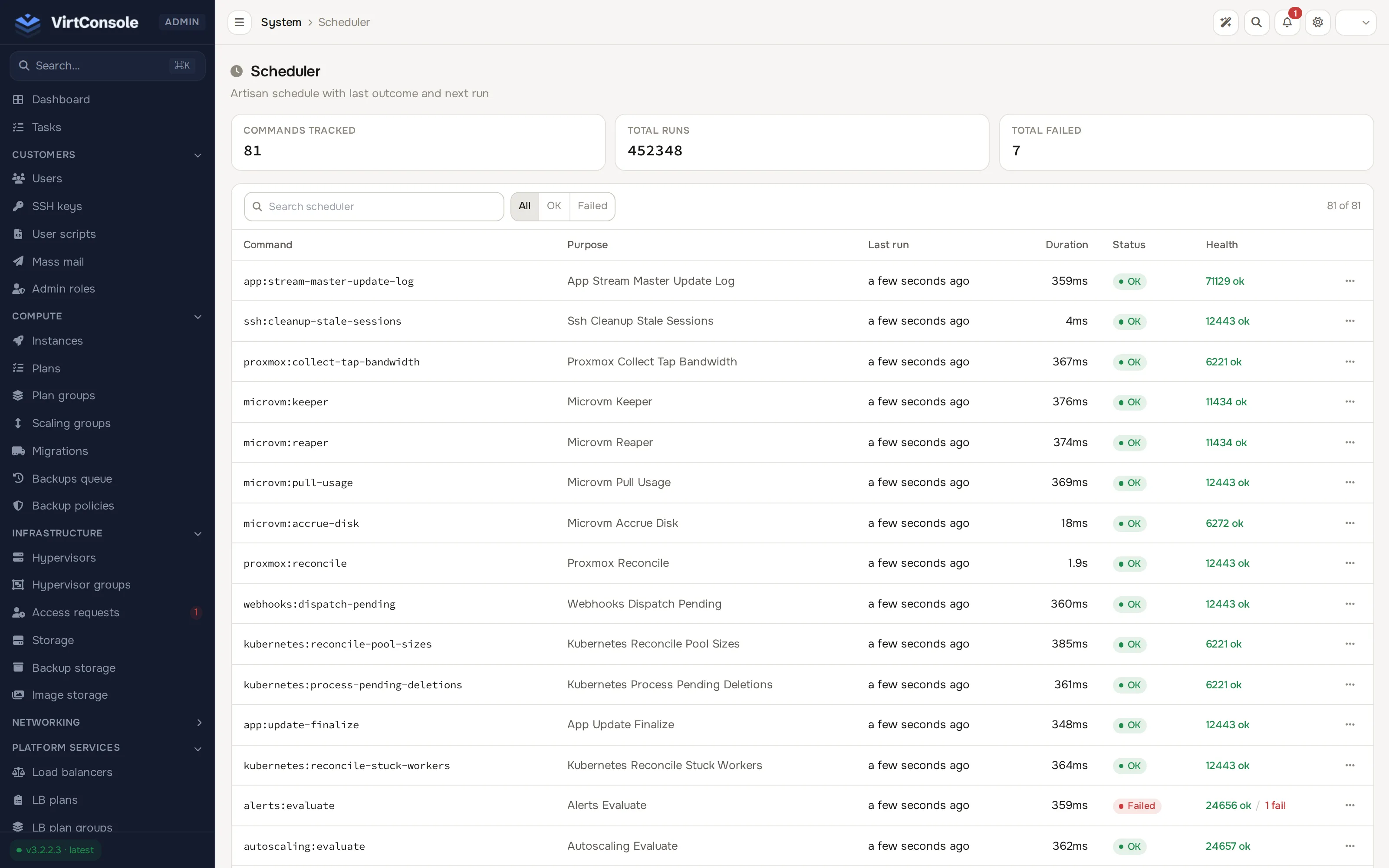Focus the Search scheduler input field
Screen dimensions: 1389x868
(374, 207)
